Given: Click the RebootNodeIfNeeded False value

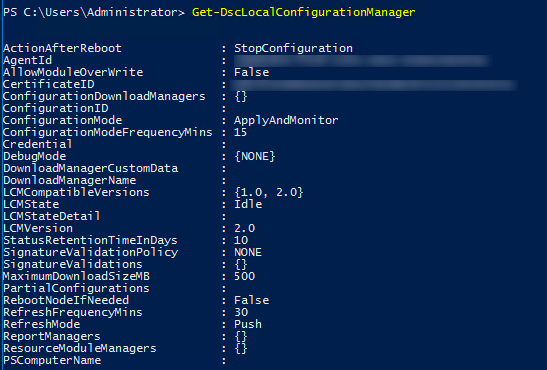Looking at the screenshot, I should [x=252, y=300].
